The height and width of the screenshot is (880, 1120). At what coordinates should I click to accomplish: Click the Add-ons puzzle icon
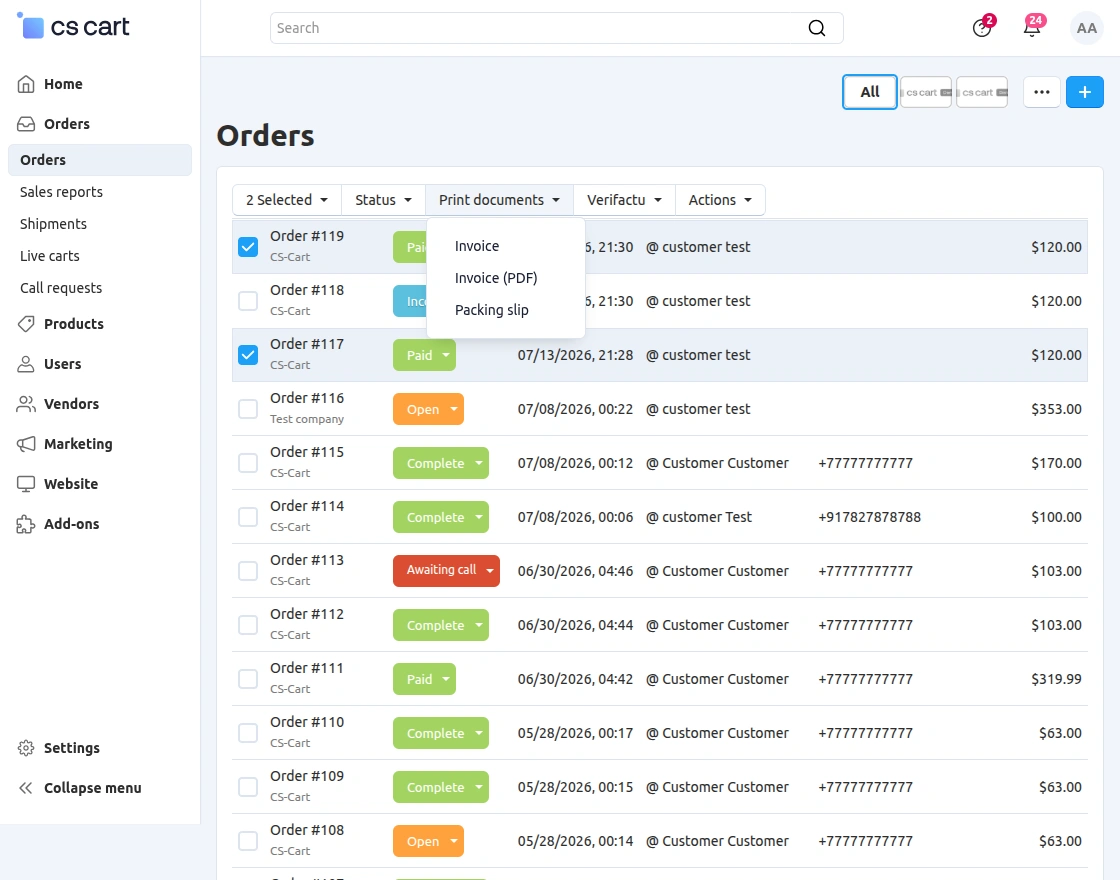(x=26, y=524)
